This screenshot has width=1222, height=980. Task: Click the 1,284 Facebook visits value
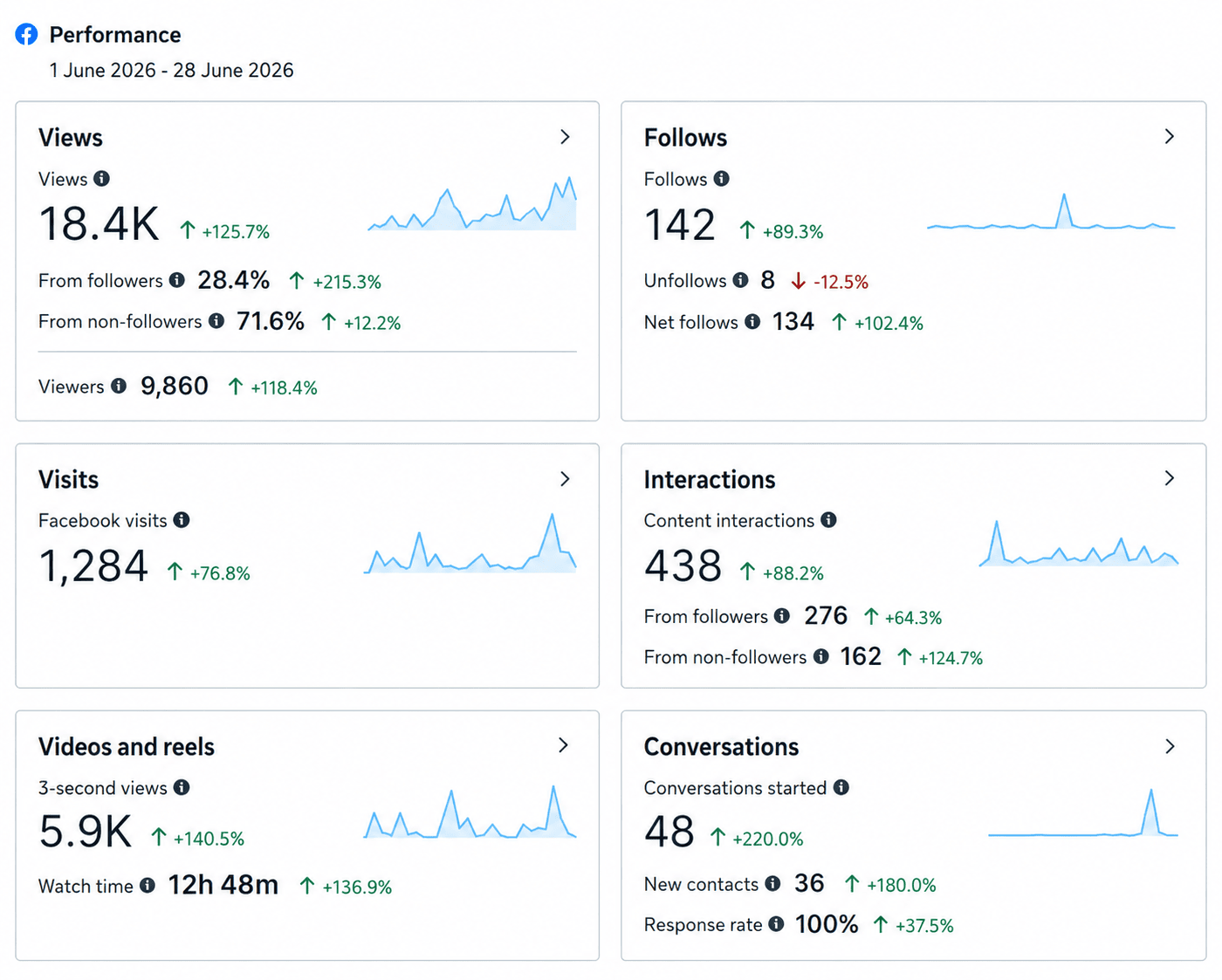pos(94,565)
